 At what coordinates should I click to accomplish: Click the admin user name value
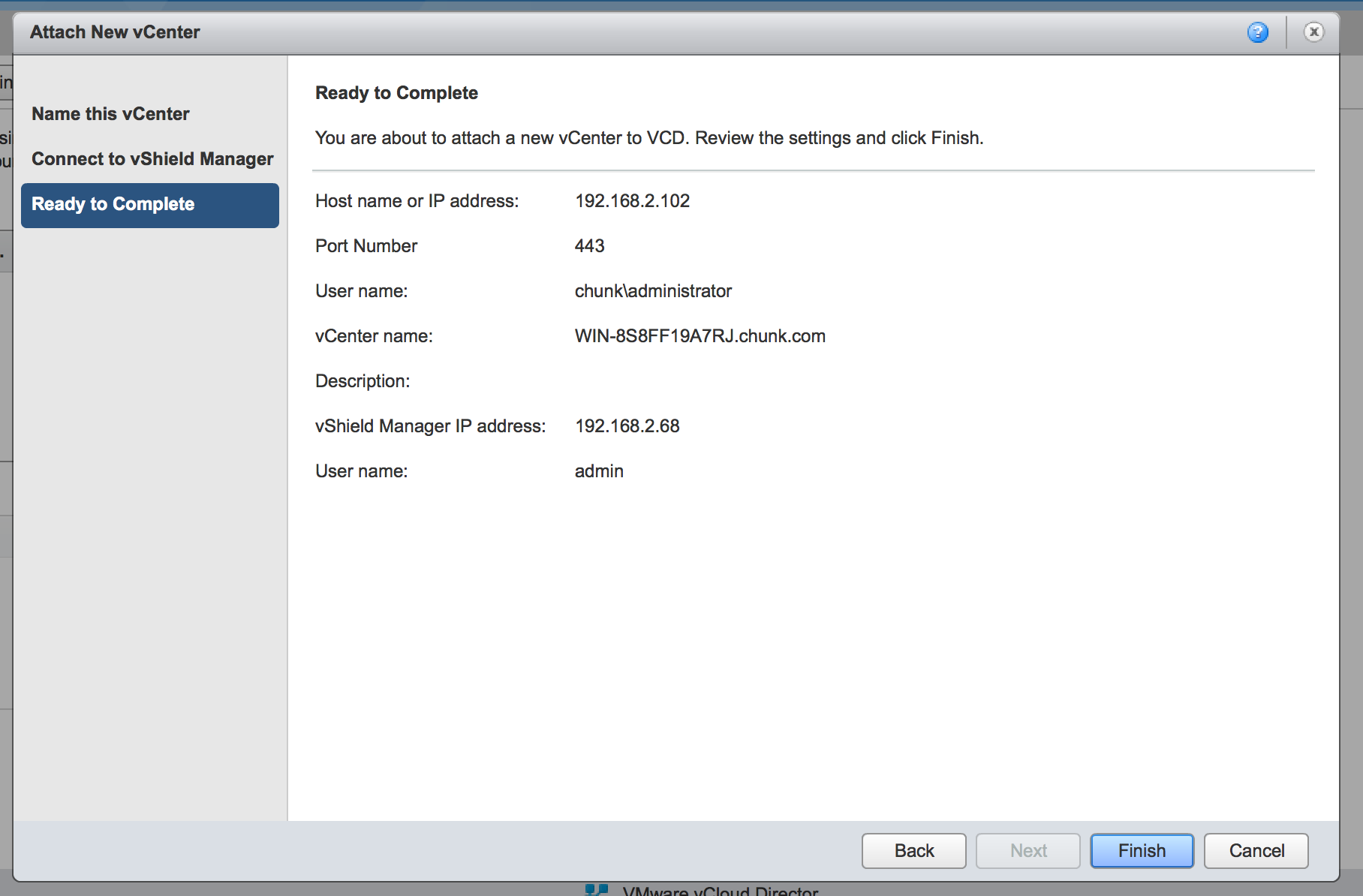(599, 471)
